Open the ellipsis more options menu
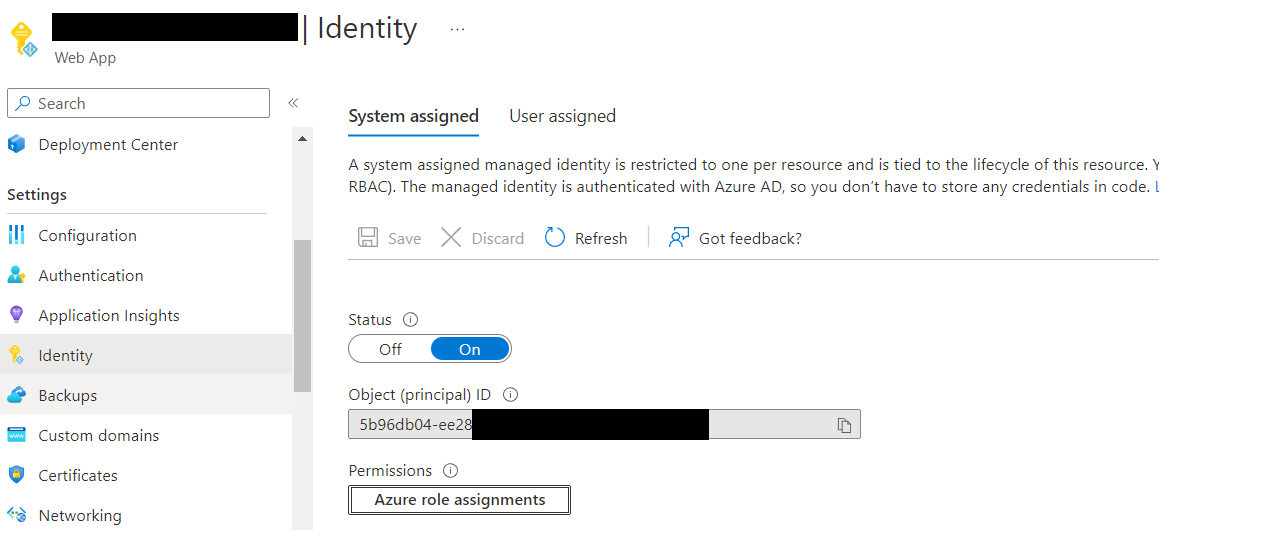 (457, 29)
